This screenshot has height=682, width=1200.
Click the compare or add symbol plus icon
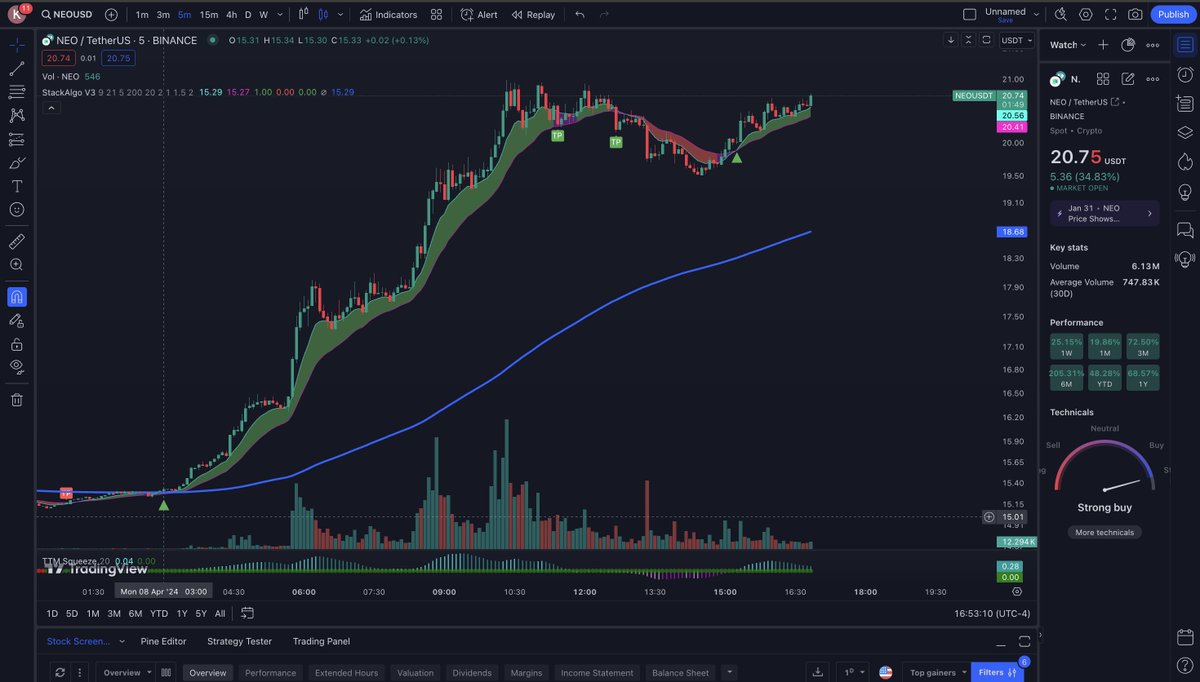click(111, 15)
